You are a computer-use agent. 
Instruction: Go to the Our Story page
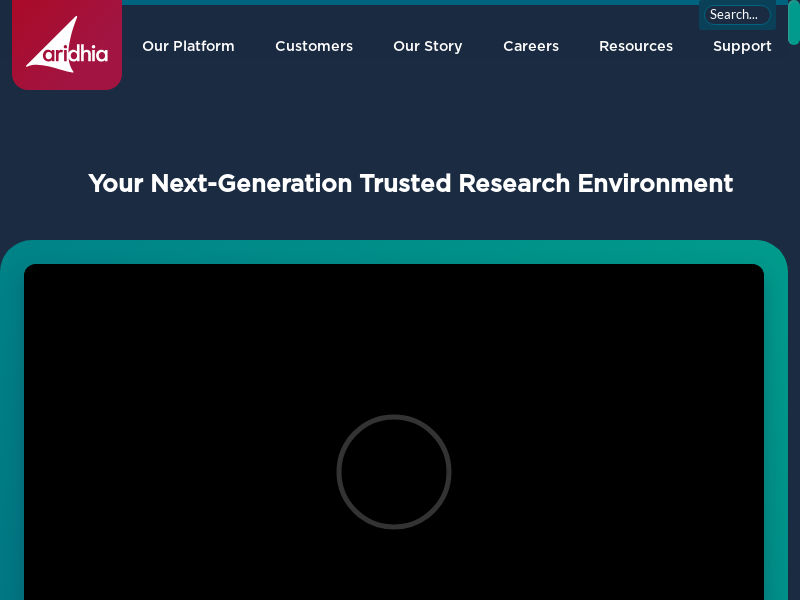click(x=427, y=46)
